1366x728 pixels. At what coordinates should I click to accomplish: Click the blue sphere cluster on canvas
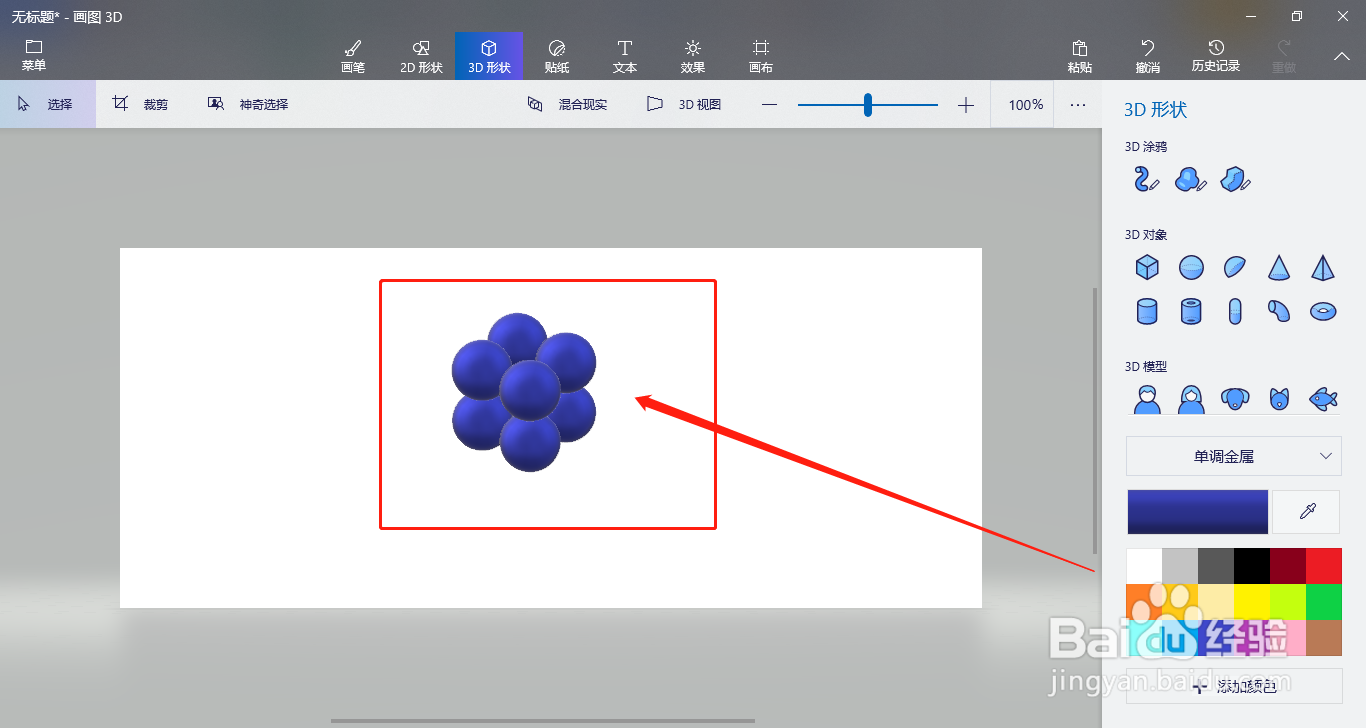(524, 392)
